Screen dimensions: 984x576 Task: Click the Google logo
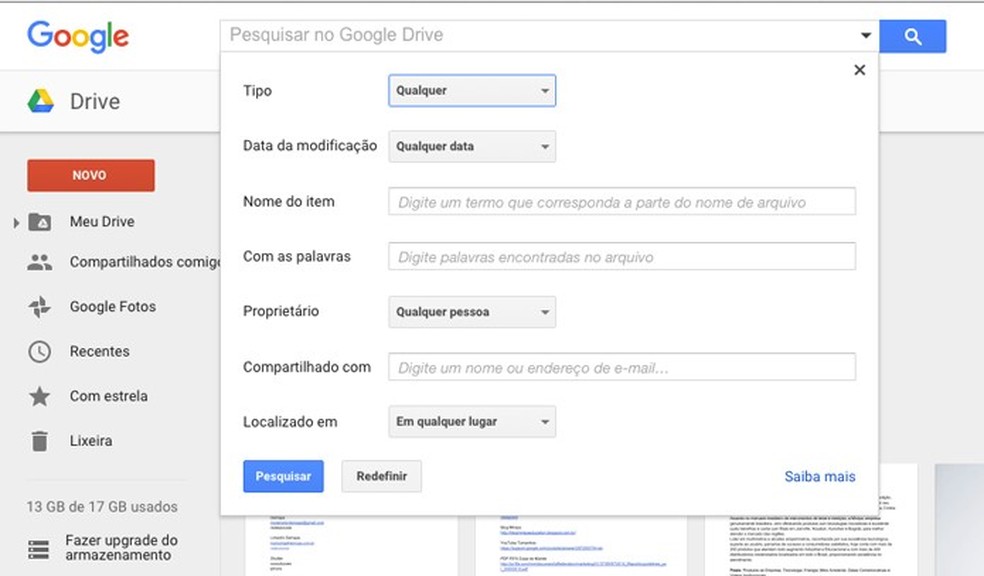pyautogui.click(x=78, y=36)
